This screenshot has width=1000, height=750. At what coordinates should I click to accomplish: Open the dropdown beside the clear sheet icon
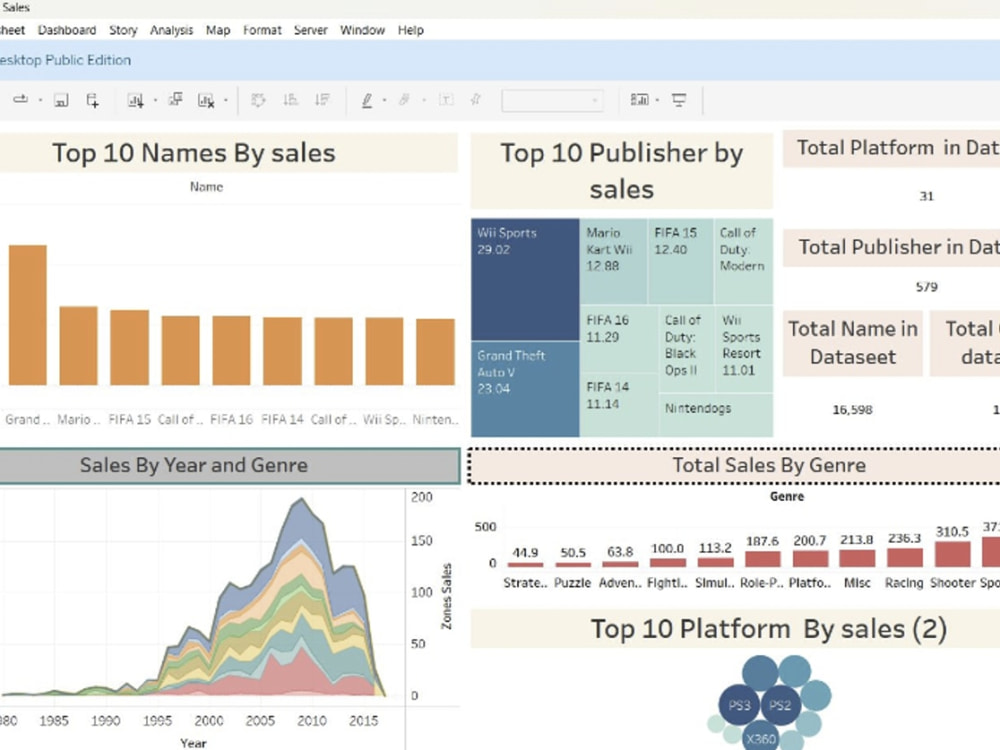226,100
